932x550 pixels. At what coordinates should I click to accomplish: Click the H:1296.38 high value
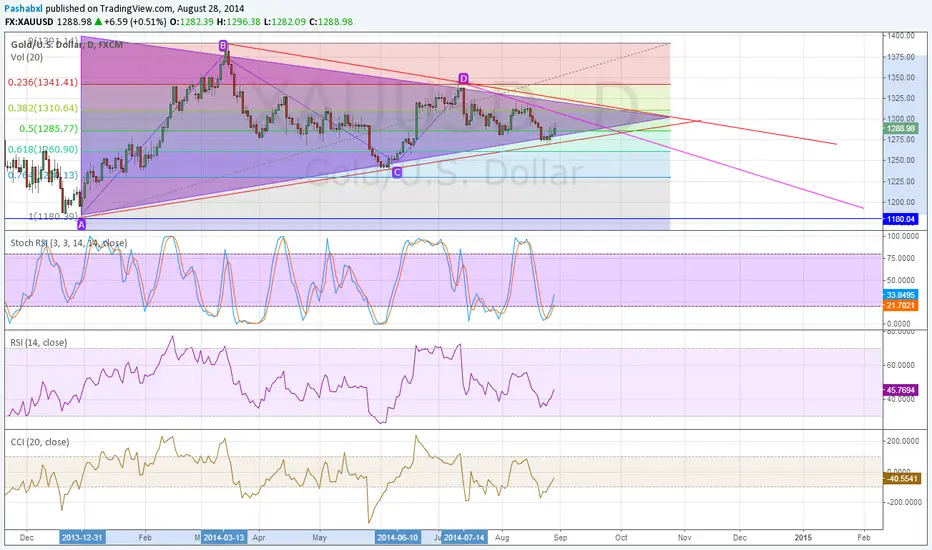(238, 21)
